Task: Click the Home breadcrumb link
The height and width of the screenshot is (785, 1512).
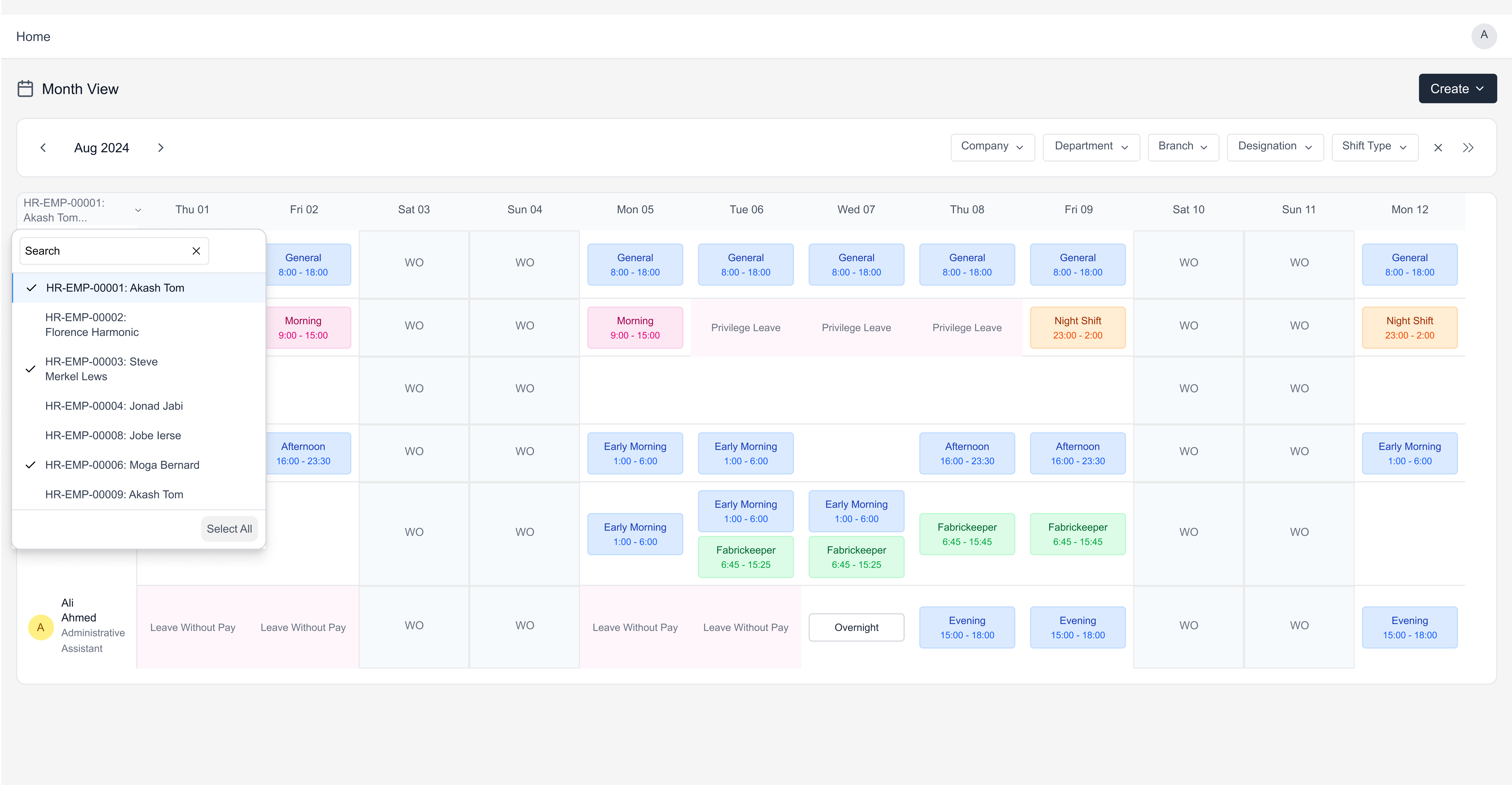Action: pos(33,36)
